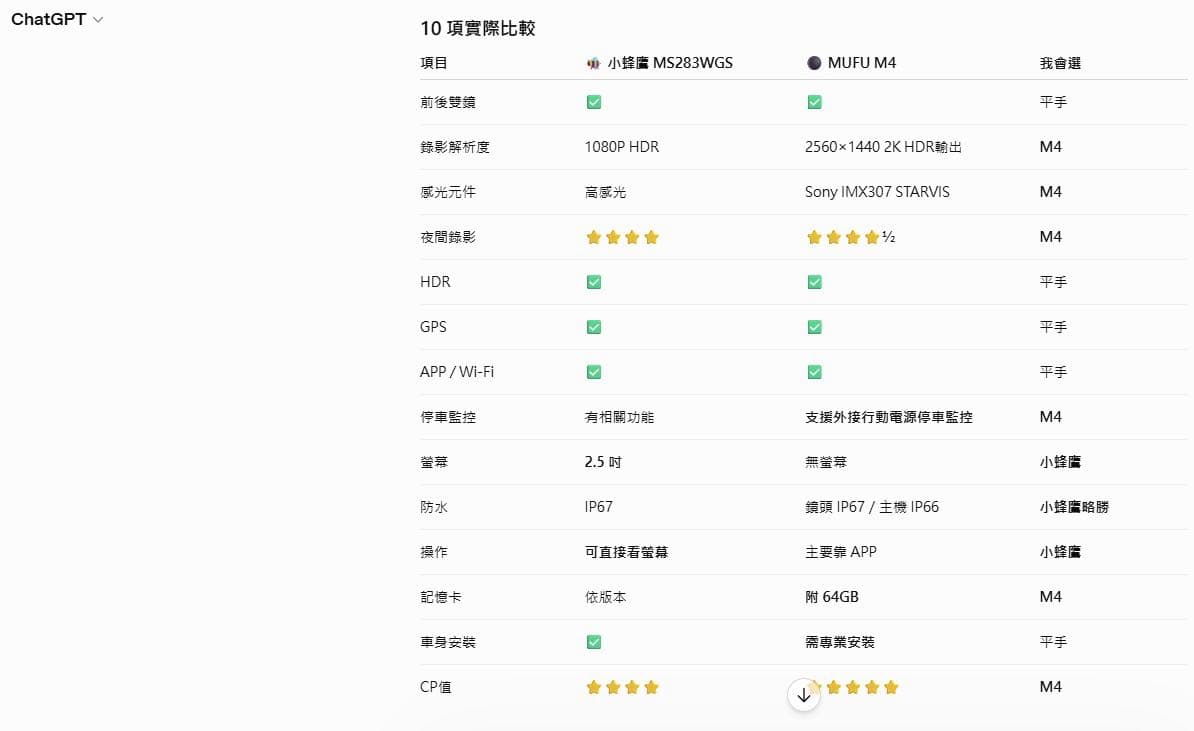Click the 需專業安裝 cell

pyautogui.click(x=840, y=642)
